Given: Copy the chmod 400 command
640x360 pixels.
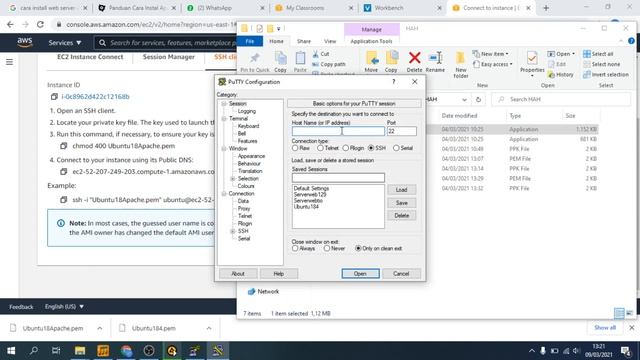Looking at the screenshot, I should click(63, 146).
